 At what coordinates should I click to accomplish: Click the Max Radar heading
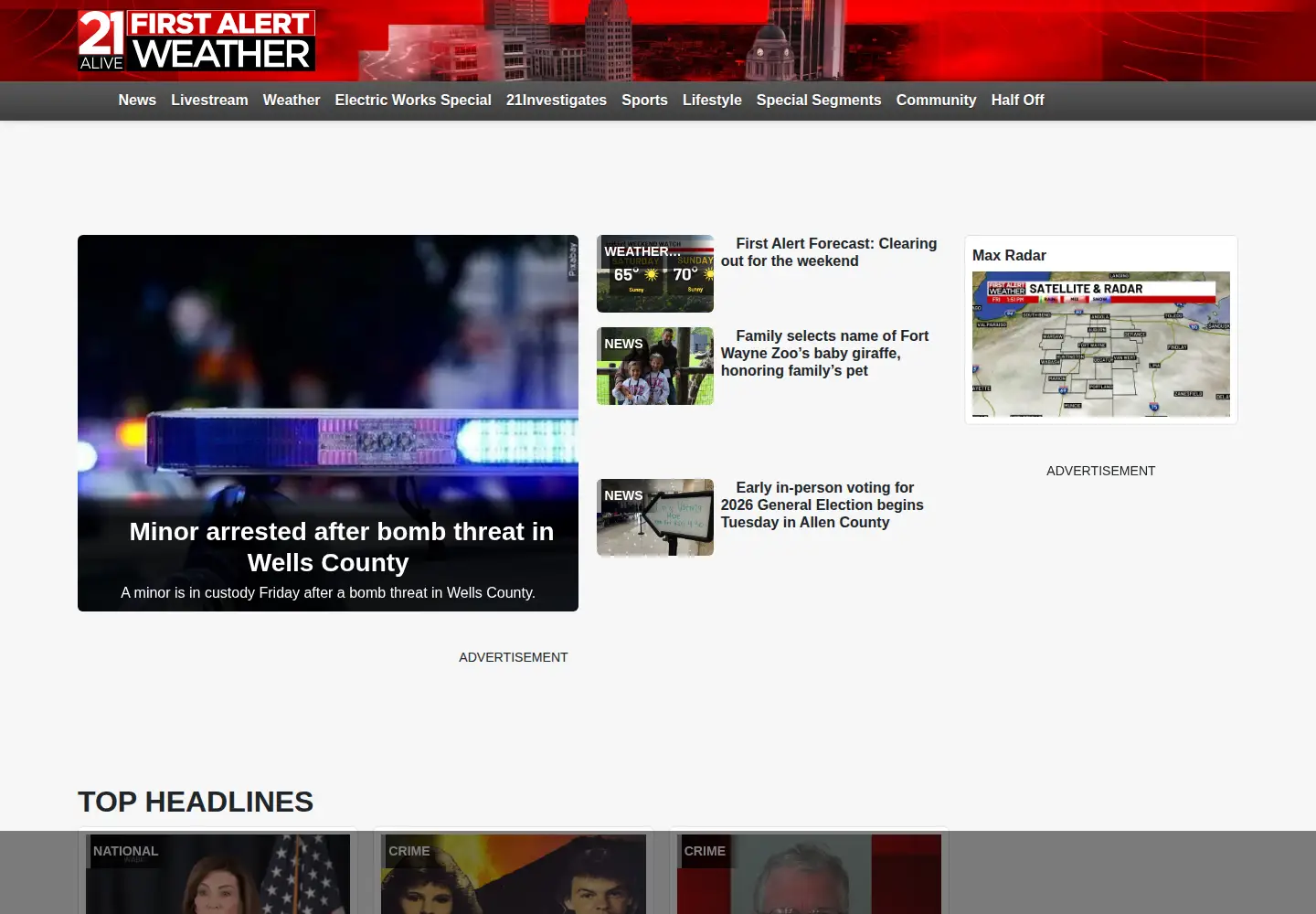click(1009, 255)
